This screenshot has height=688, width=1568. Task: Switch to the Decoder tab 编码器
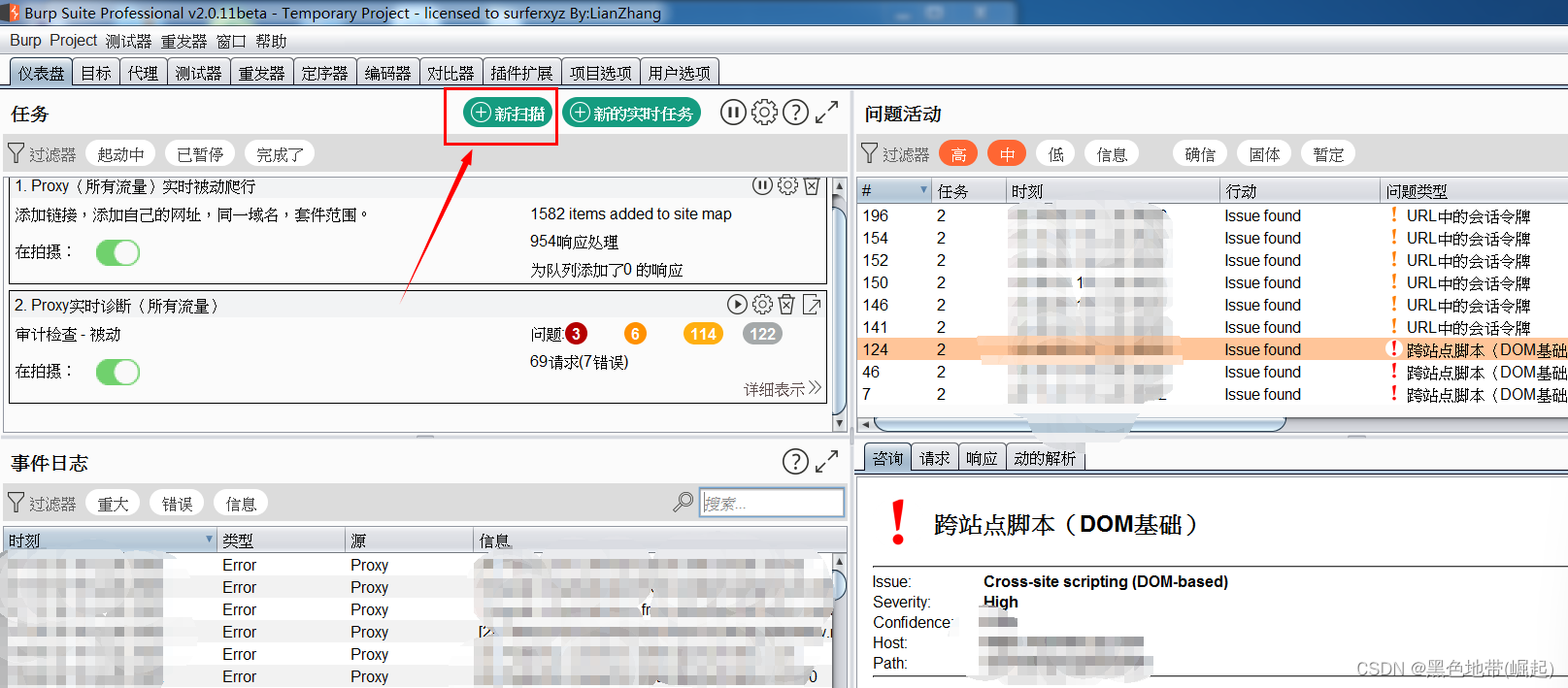click(387, 73)
